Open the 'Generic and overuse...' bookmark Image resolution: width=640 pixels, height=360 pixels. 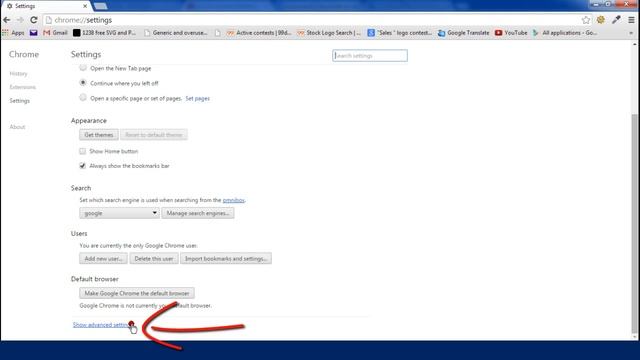pyautogui.click(x=176, y=33)
